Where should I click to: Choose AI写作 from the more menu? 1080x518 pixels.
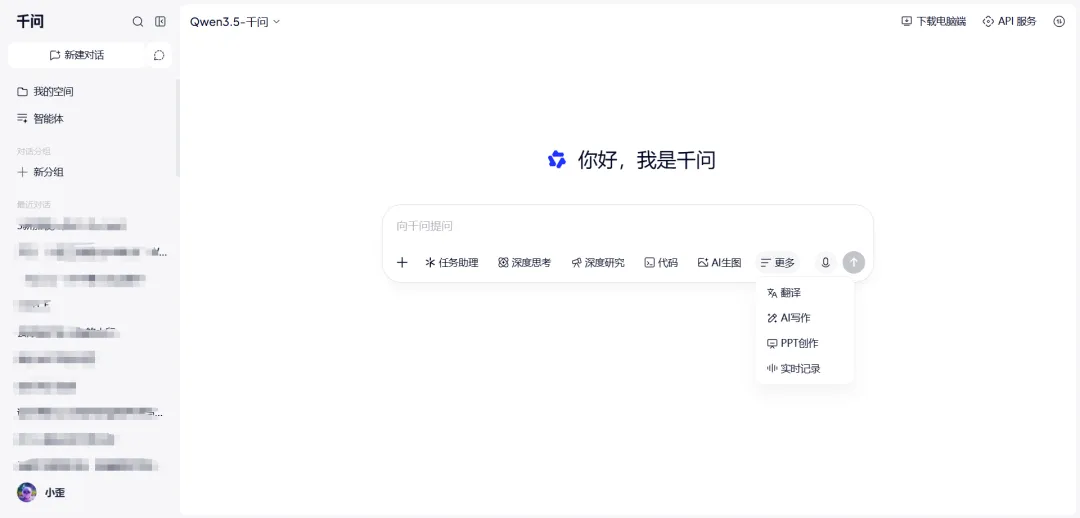coord(804,318)
